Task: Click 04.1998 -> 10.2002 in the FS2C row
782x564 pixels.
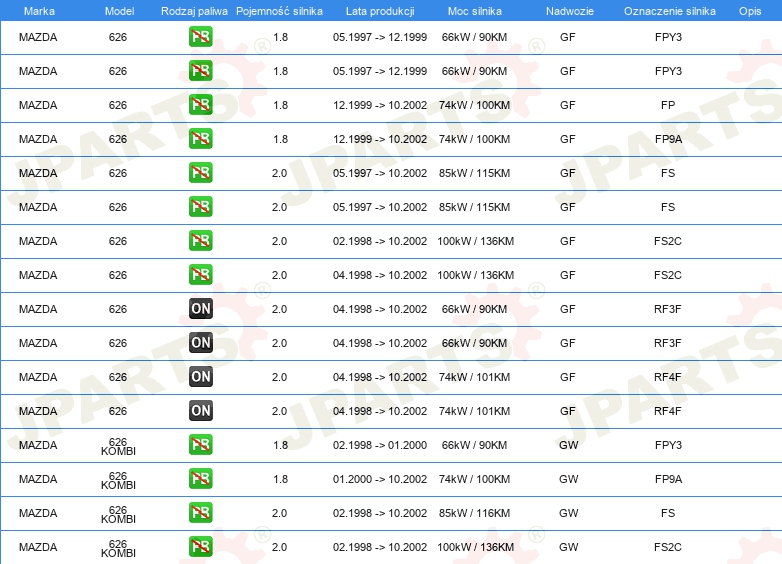Action: pos(380,275)
